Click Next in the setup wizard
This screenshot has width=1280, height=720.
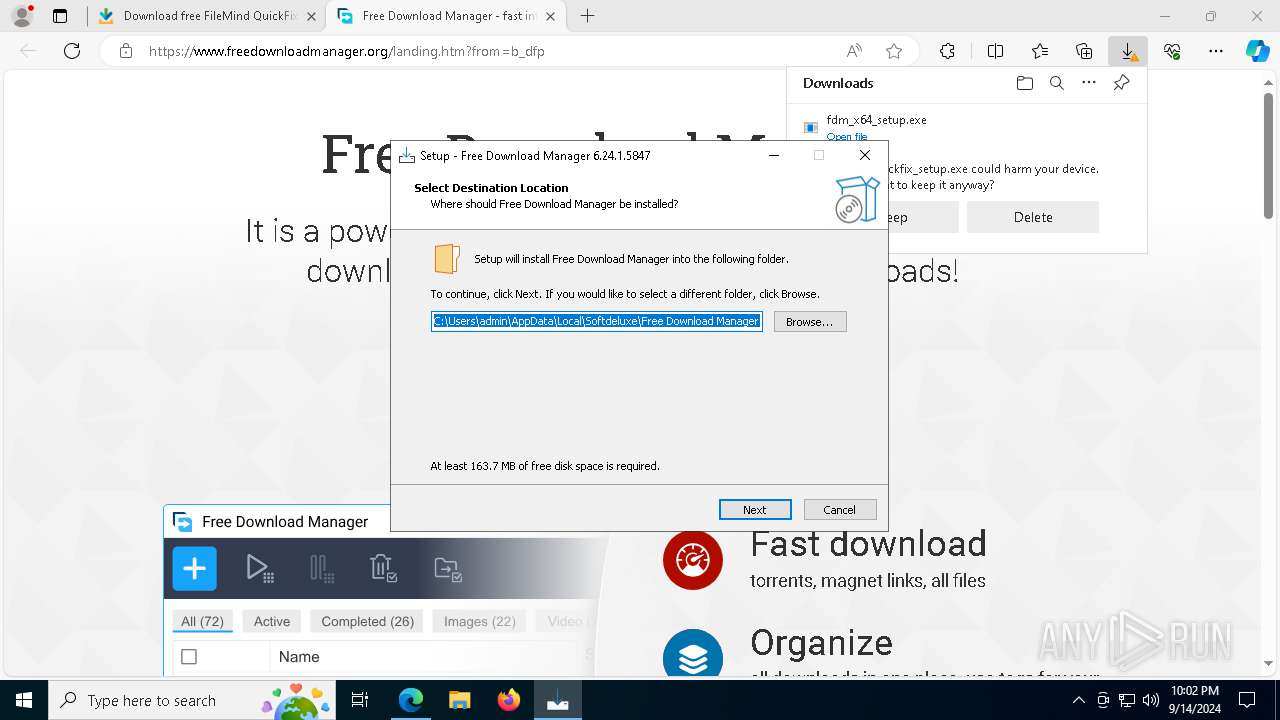755,510
